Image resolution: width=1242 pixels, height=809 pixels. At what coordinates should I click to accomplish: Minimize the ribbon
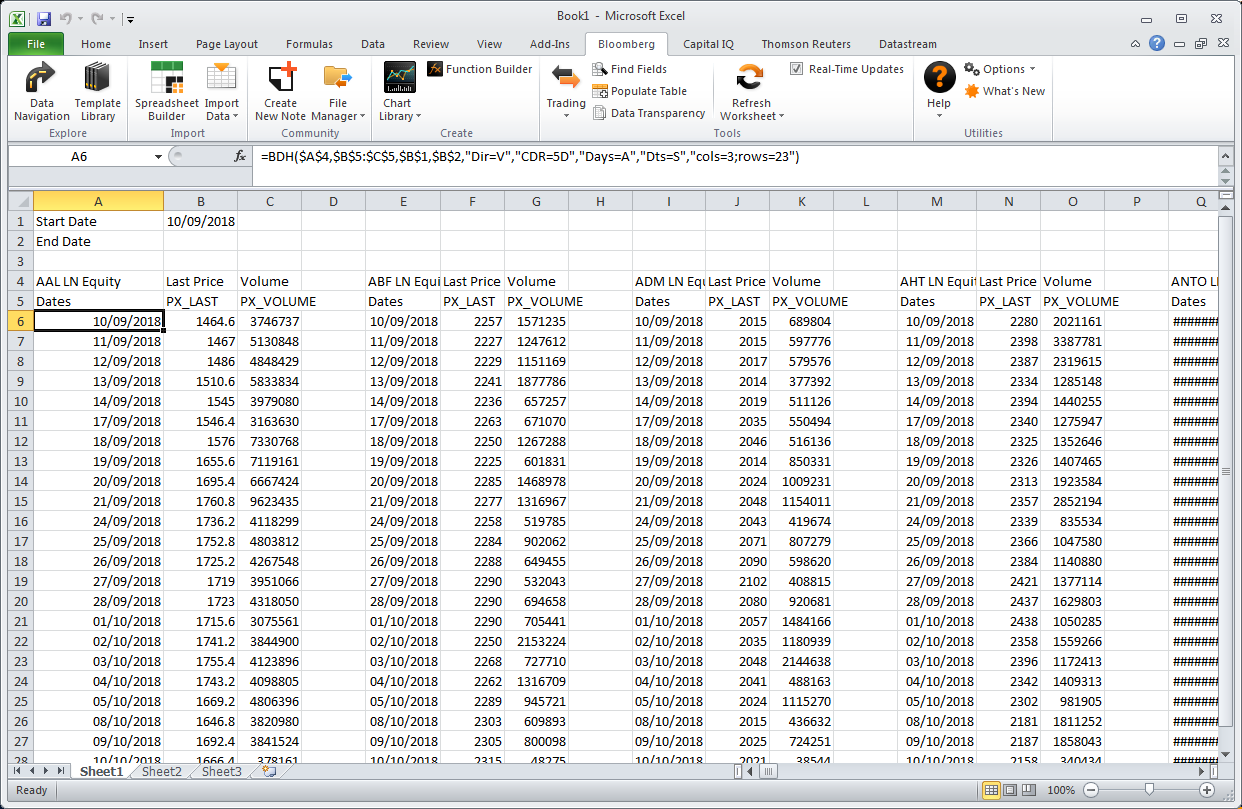pyautogui.click(x=1136, y=44)
